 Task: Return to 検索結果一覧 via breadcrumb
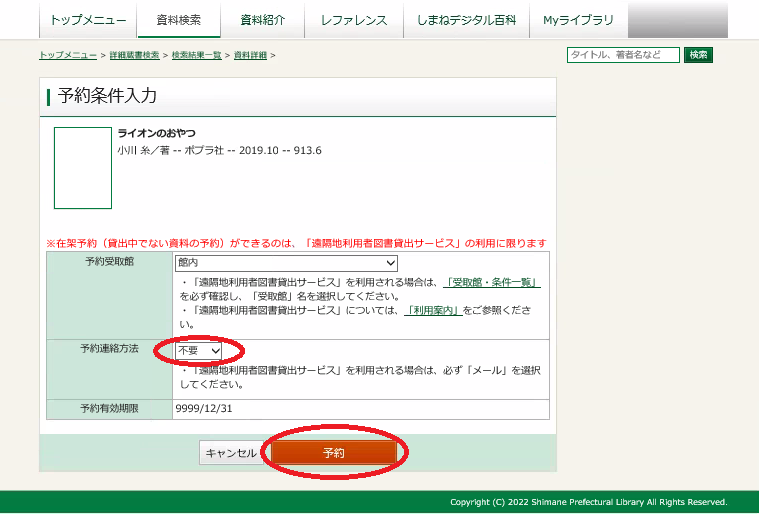click(197, 55)
